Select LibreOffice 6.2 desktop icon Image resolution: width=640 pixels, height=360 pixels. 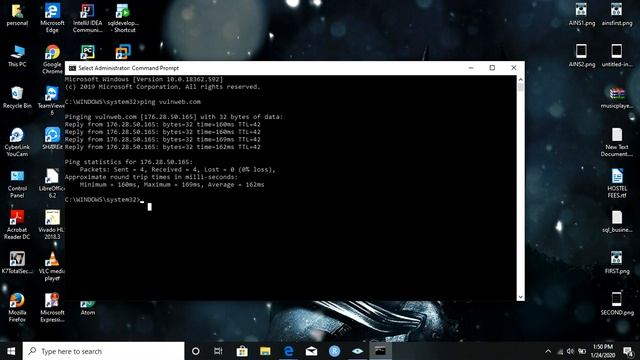pos(52,183)
